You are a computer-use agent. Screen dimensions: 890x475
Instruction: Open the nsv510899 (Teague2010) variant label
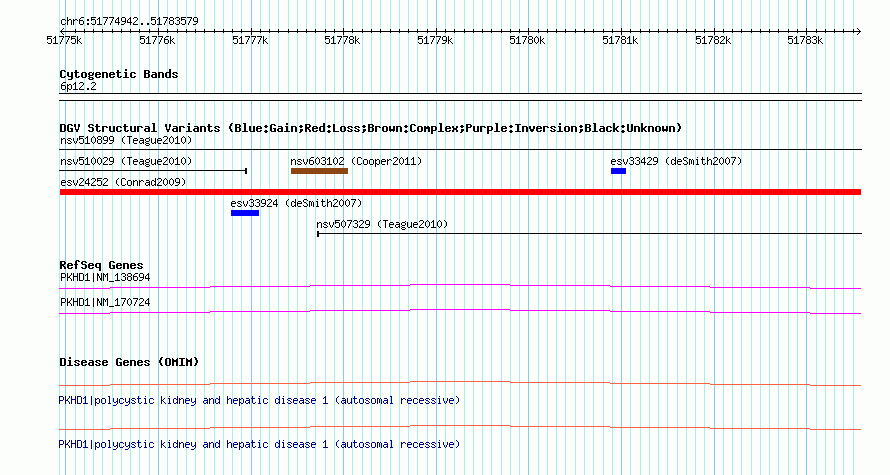click(x=126, y=140)
